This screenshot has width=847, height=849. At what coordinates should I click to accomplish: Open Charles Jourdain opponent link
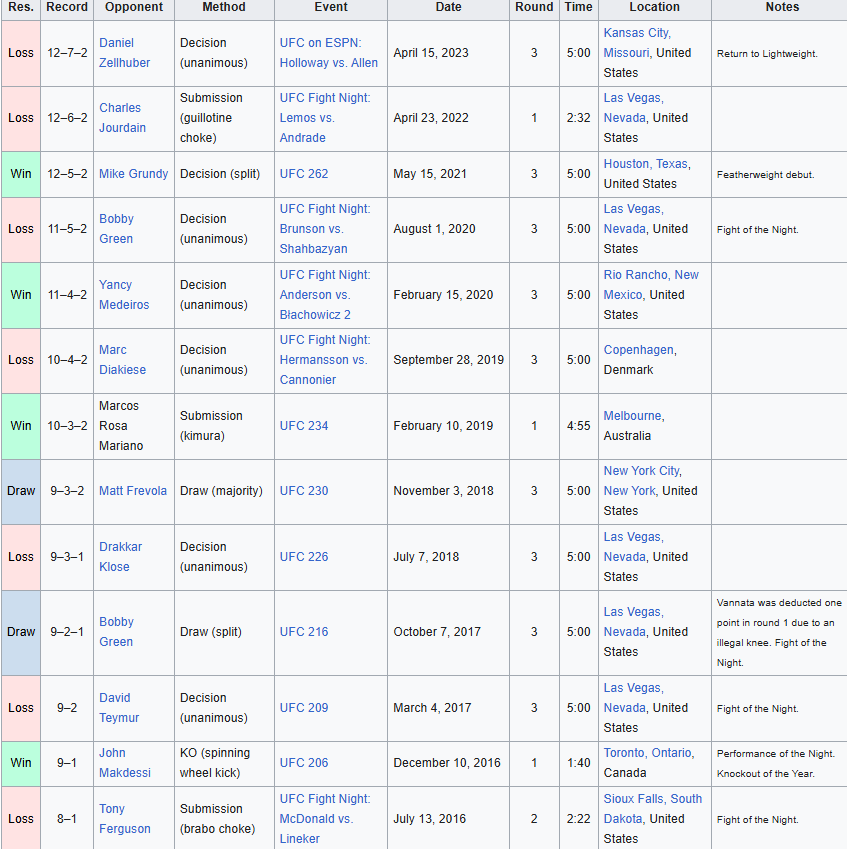[122, 118]
